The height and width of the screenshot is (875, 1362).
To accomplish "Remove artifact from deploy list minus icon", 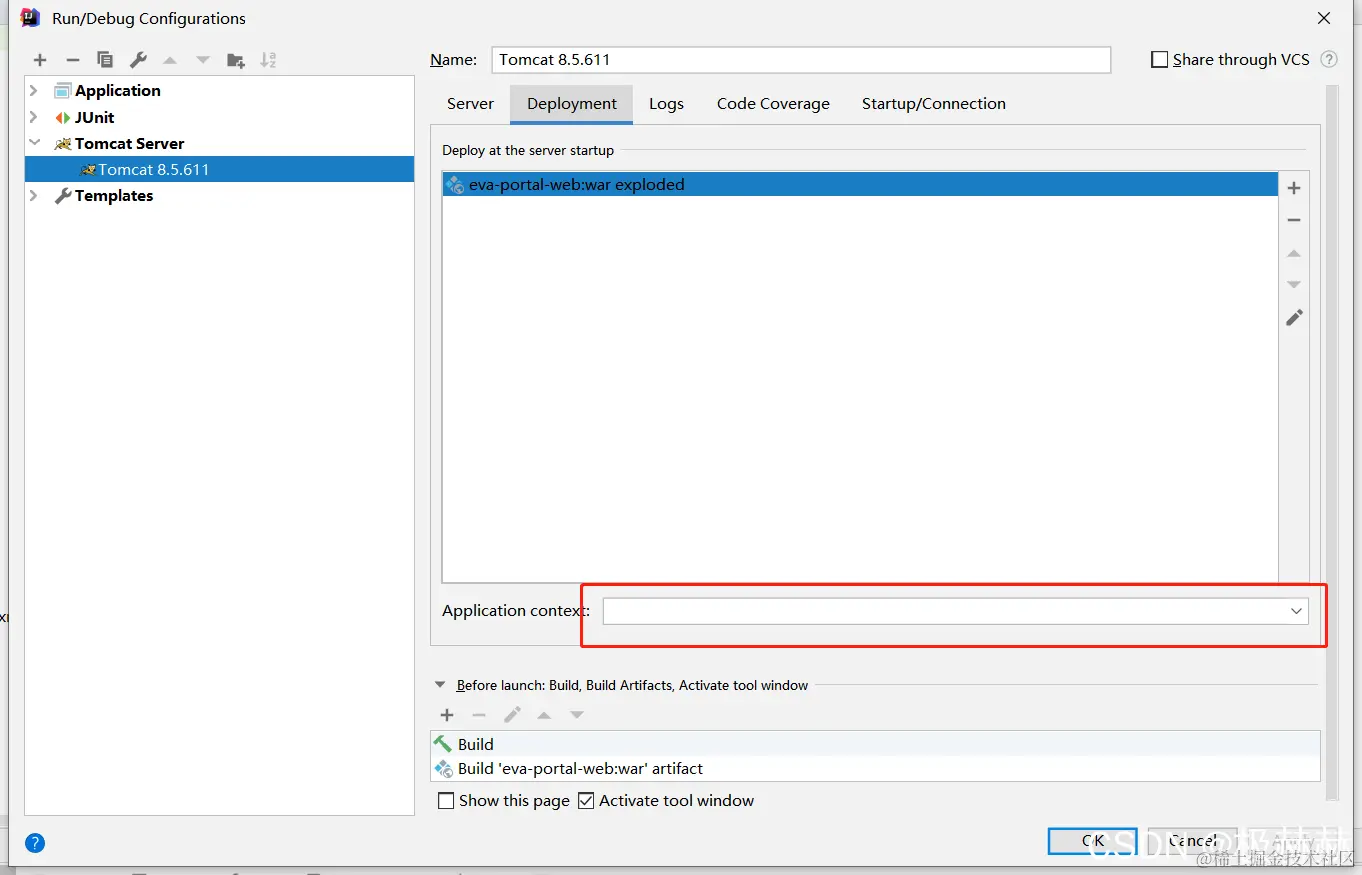I will pyautogui.click(x=1294, y=220).
